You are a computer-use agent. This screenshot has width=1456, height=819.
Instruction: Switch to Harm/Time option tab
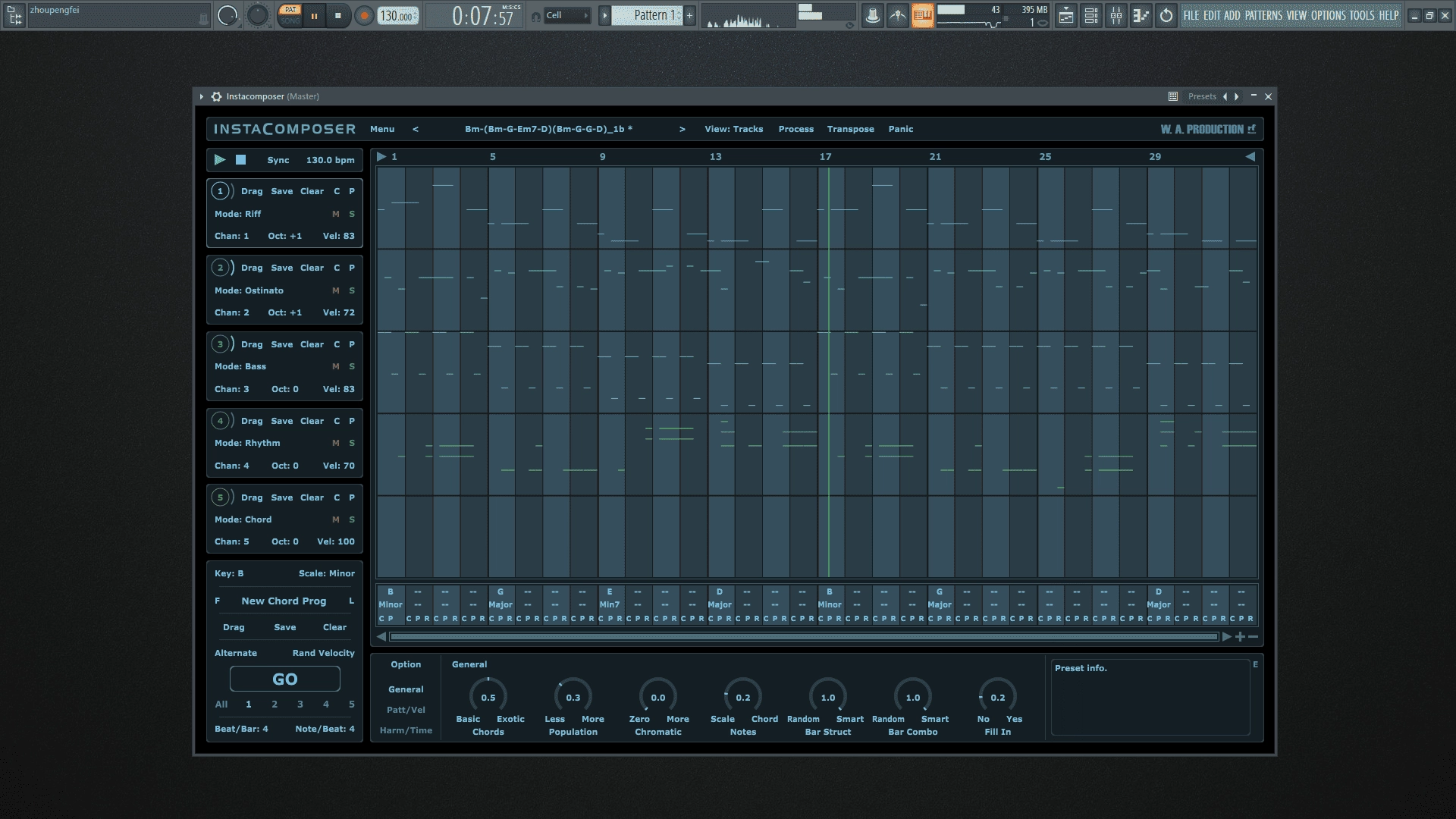pos(406,730)
